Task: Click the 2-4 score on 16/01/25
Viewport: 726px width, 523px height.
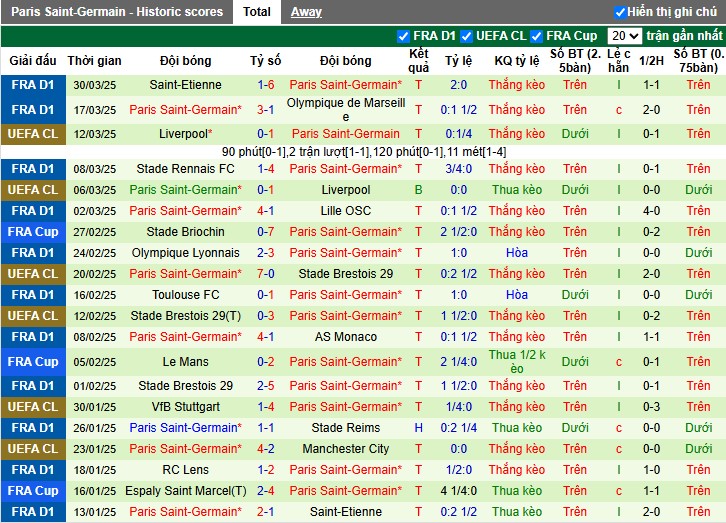Action: (x=266, y=491)
